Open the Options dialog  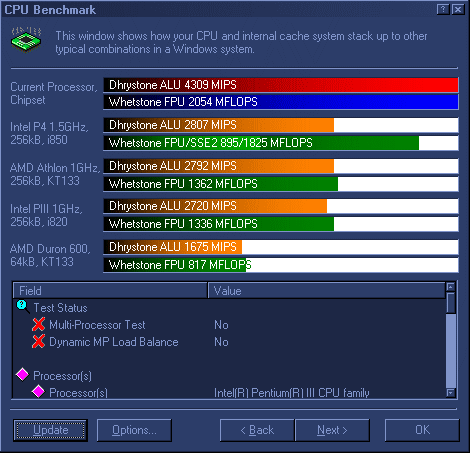coord(134,430)
